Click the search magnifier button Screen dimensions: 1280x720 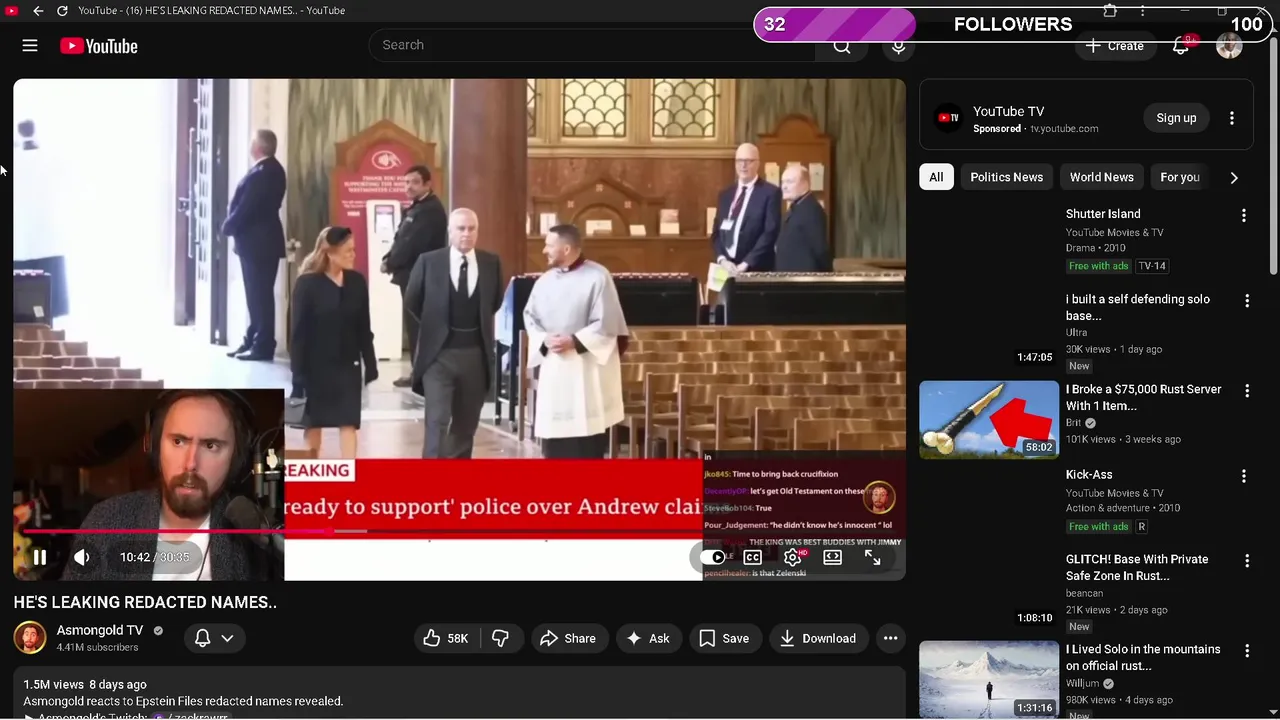point(842,46)
